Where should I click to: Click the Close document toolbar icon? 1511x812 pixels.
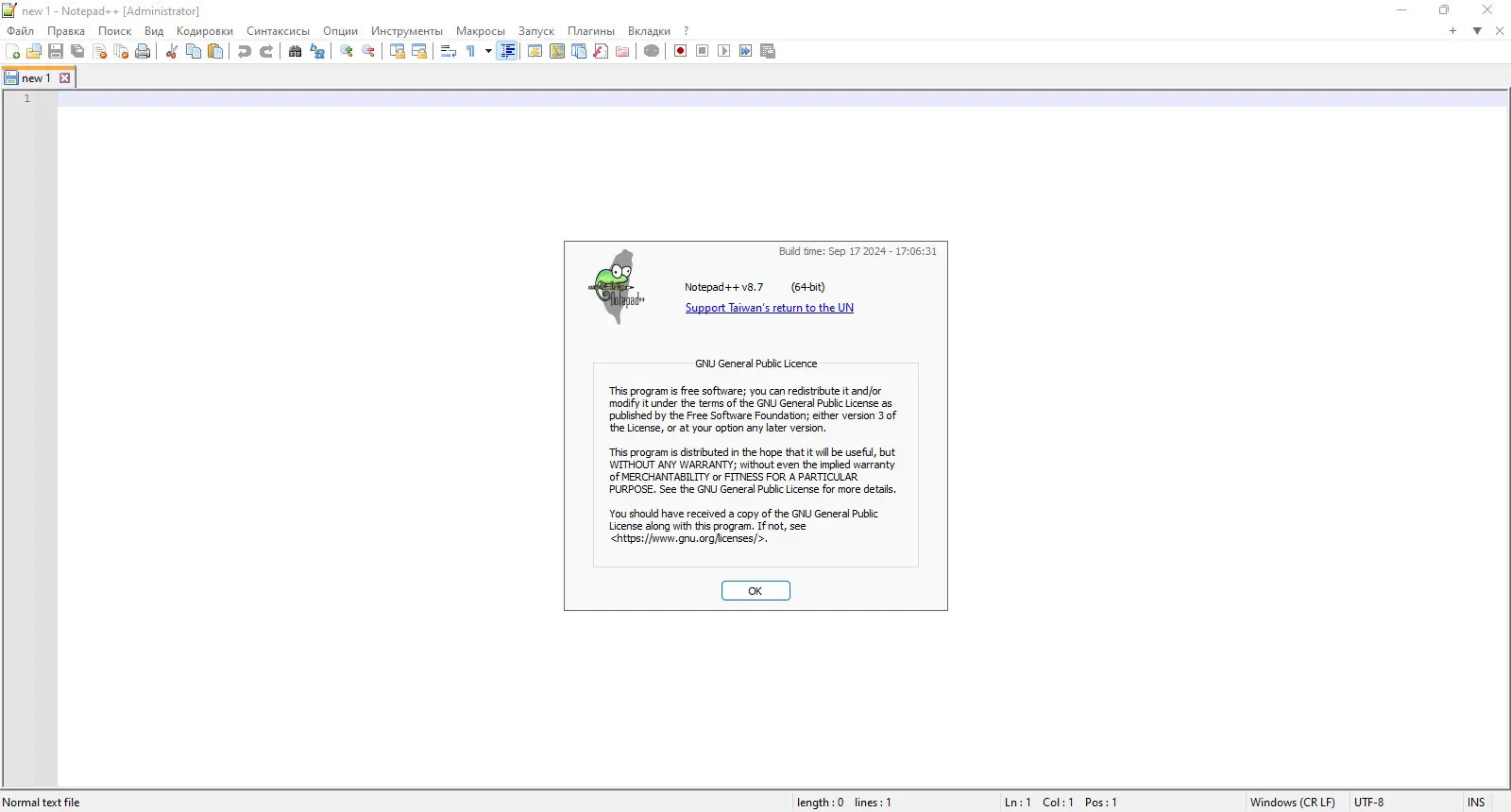(99, 51)
